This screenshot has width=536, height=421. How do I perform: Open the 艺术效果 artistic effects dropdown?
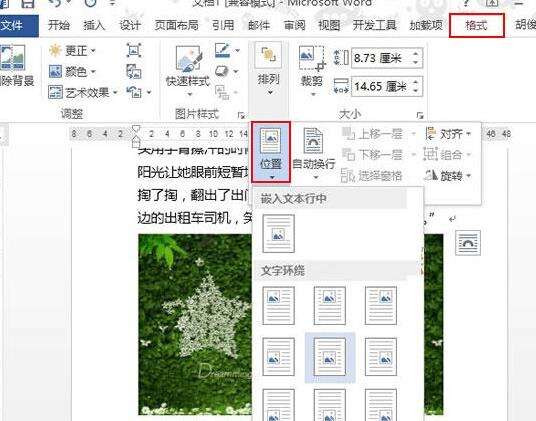coord(83,93)
